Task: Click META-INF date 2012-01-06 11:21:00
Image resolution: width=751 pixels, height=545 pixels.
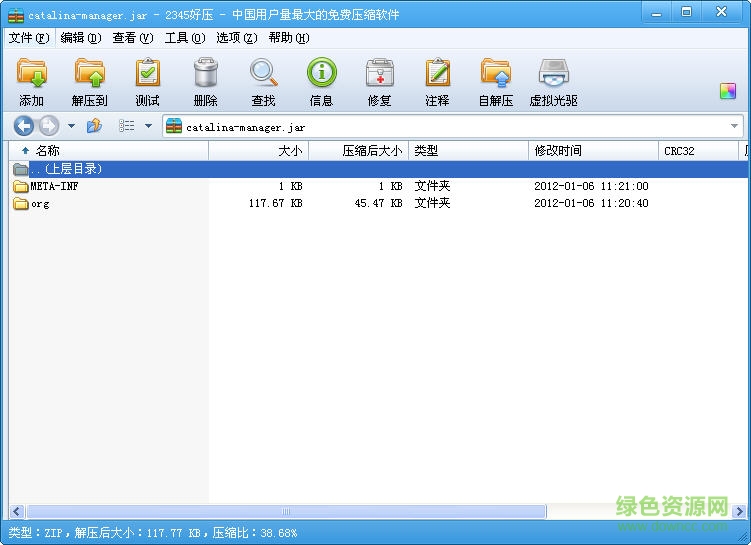Action: click(591, 186)
